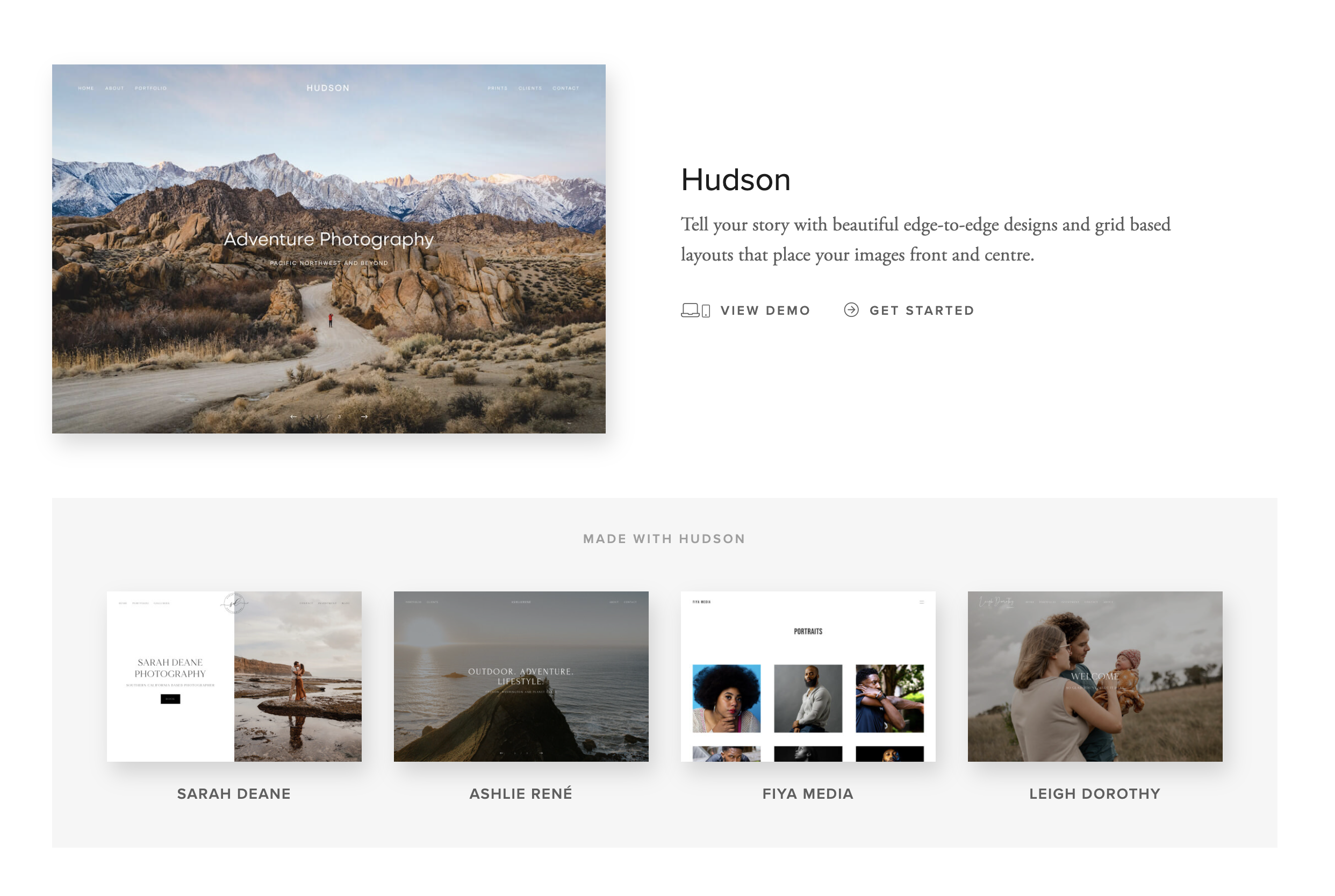This screenshot has width=1335, height=896.
Task: Click PORTFOLIO in the Hudson preview navigation
Action: click(x=150, y=89)
